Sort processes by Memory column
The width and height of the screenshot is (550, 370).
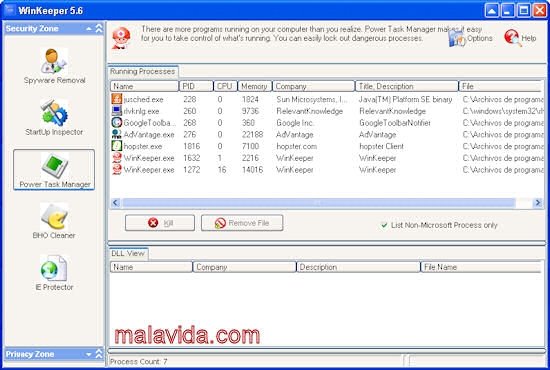(x=255, y=86)
